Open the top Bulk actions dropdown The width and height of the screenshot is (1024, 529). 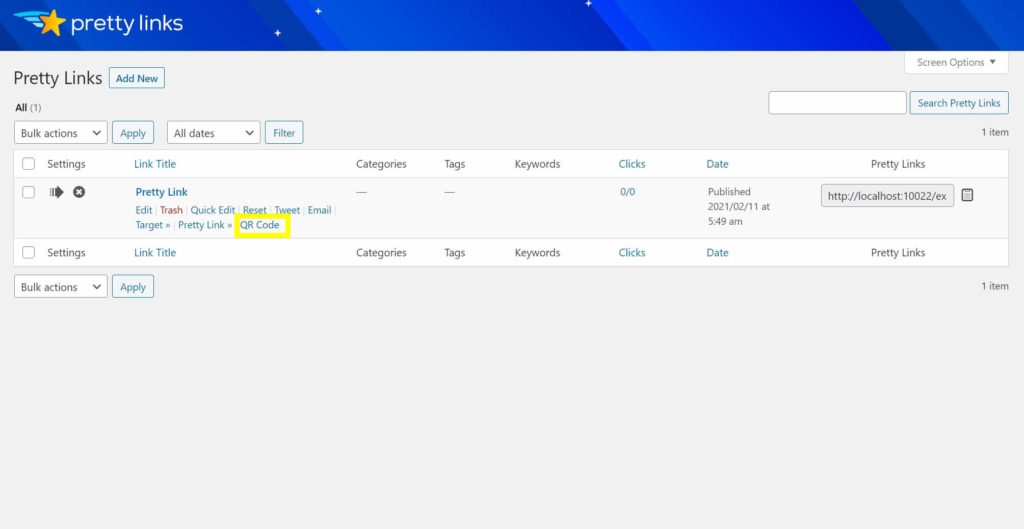pos(60,133)
